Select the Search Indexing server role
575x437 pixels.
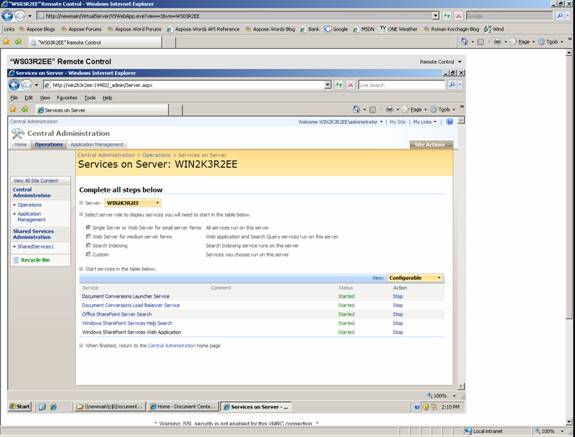point(88,245)
